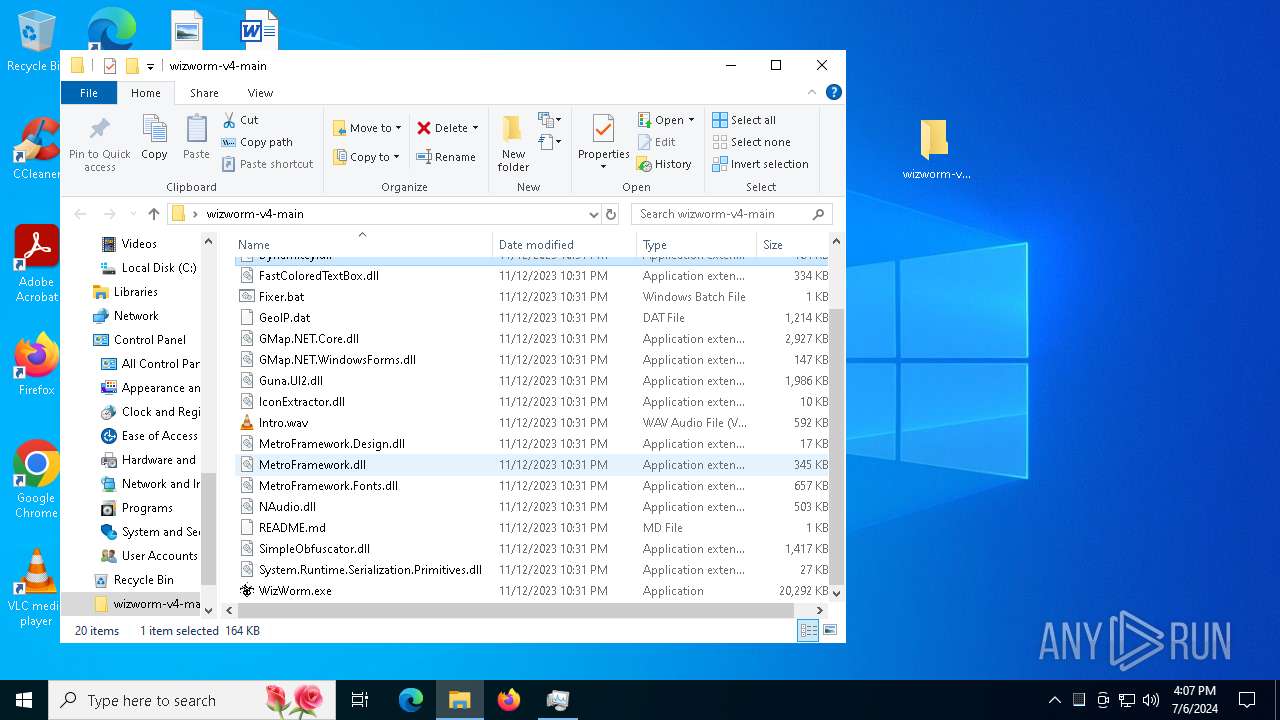The height and width of the screenshot is (720, 1280).
Task: Pin folder to Quick access
Action: [x=99, y=144]
